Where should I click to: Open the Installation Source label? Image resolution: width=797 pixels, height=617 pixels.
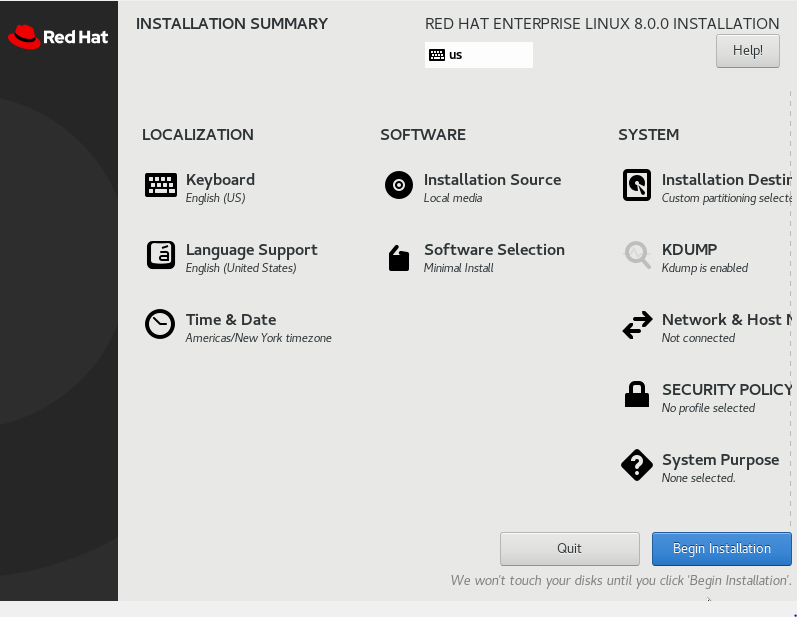click(492, 179)
